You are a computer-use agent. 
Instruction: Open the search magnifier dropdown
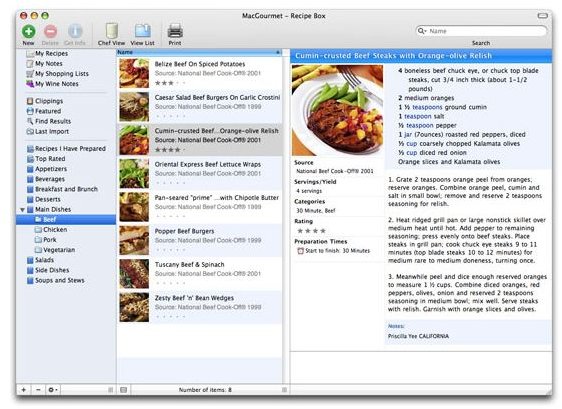coord(423,31)
